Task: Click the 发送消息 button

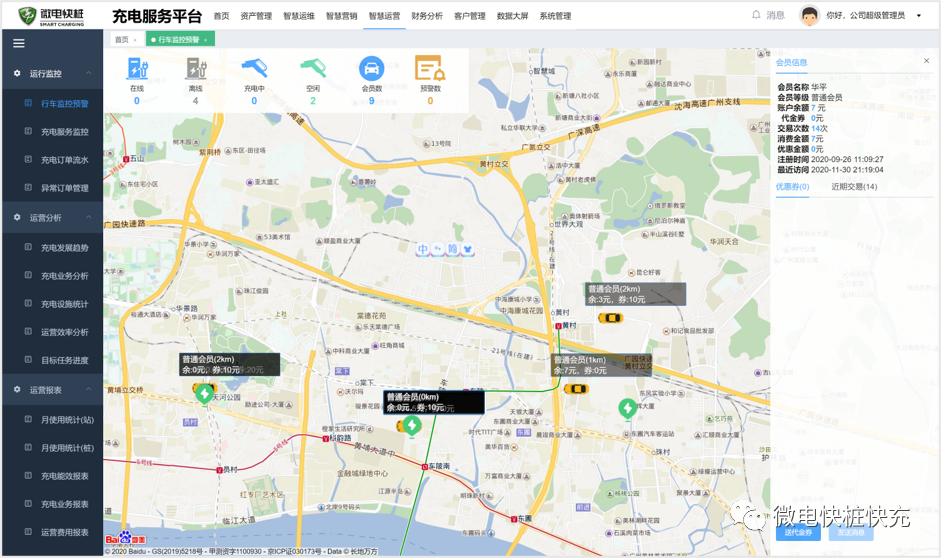Action: click(851, 532)
